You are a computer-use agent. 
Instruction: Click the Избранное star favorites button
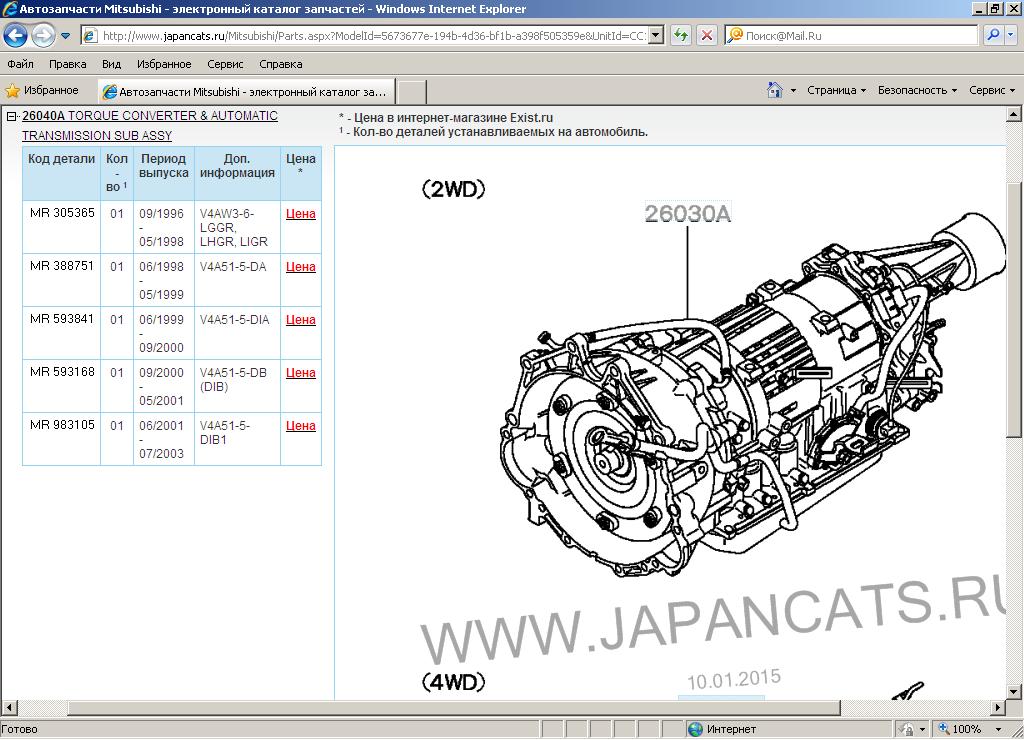42,91
